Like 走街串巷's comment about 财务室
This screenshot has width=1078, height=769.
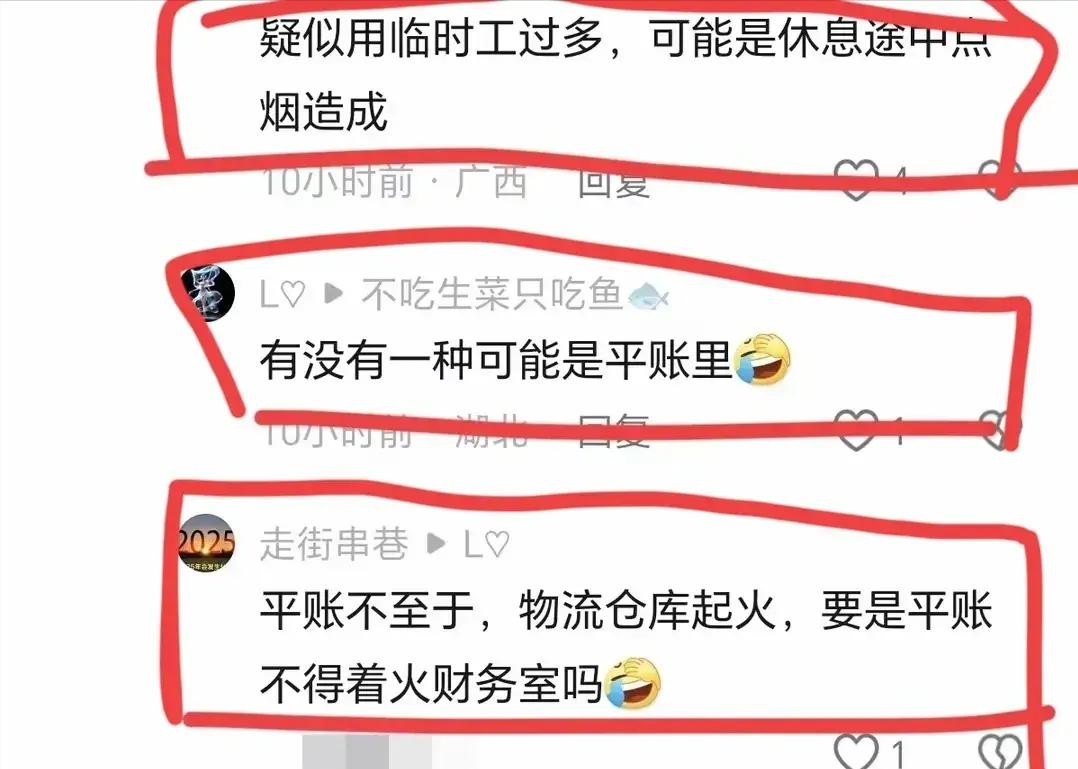coord(855,752)
